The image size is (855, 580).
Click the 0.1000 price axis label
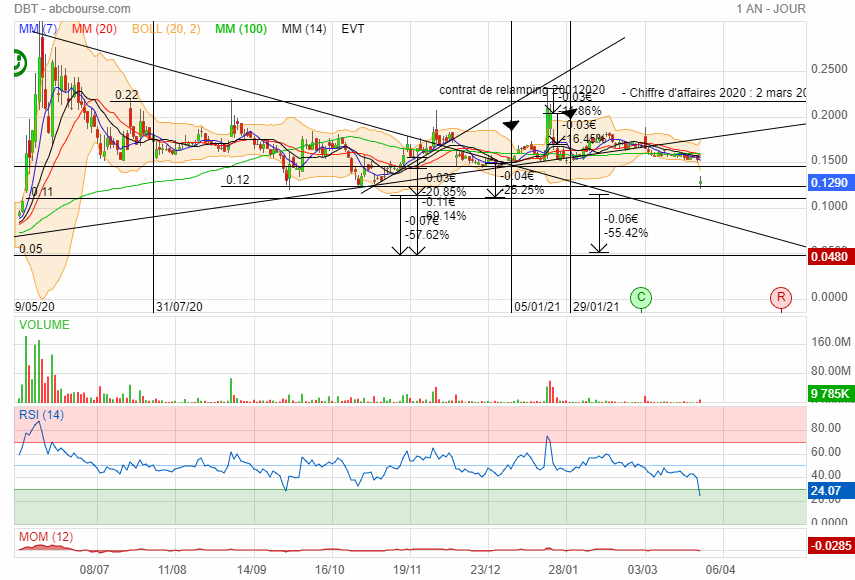[829, 206]
